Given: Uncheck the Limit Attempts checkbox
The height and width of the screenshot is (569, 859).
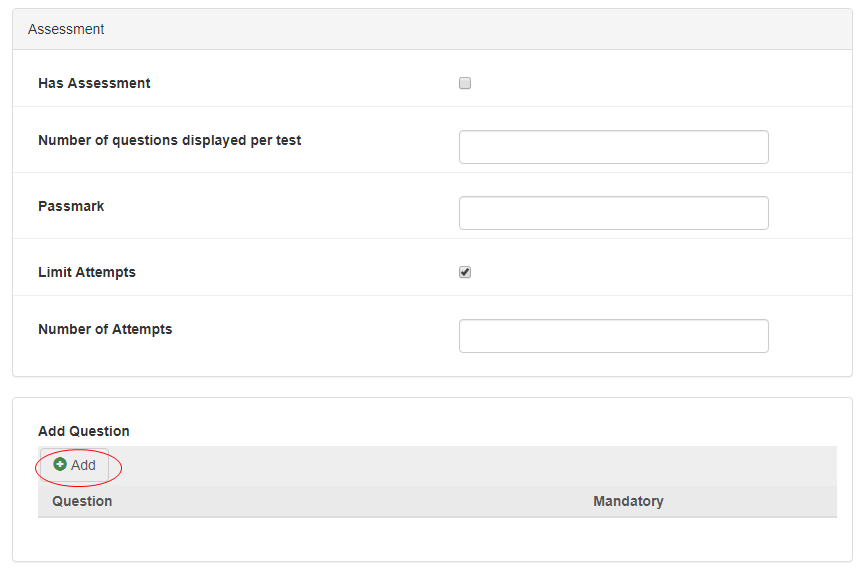Looking at the screenshot, I should tap(465, 272).
